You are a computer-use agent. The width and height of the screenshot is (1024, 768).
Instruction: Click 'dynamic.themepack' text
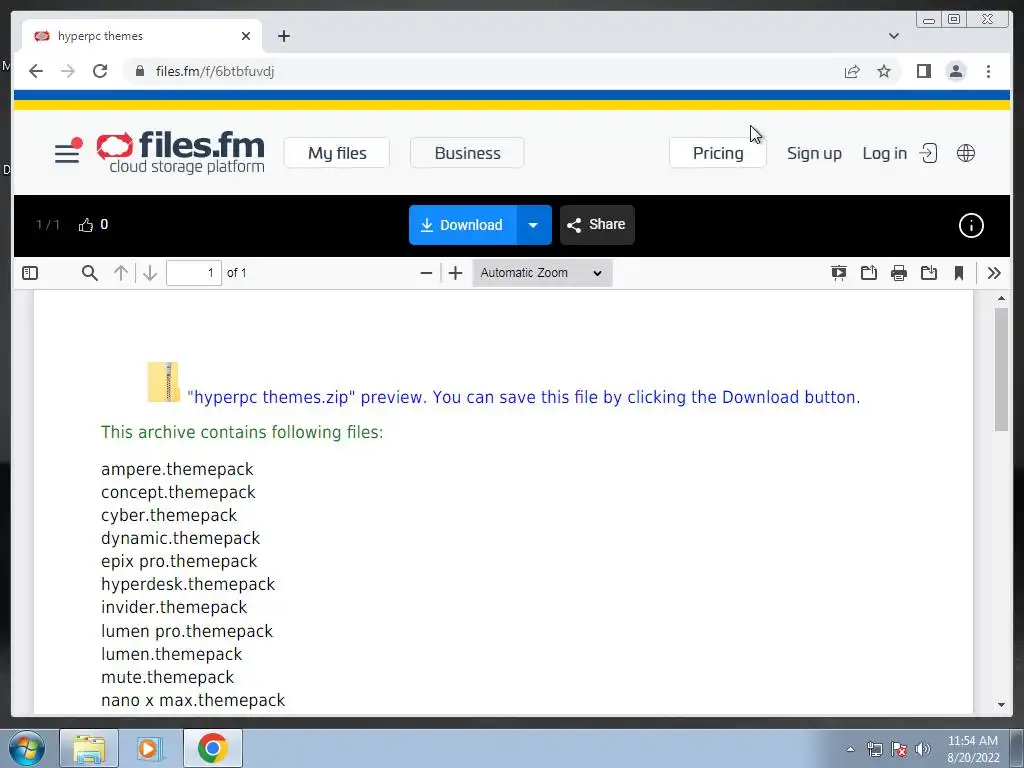click(180, 538)
